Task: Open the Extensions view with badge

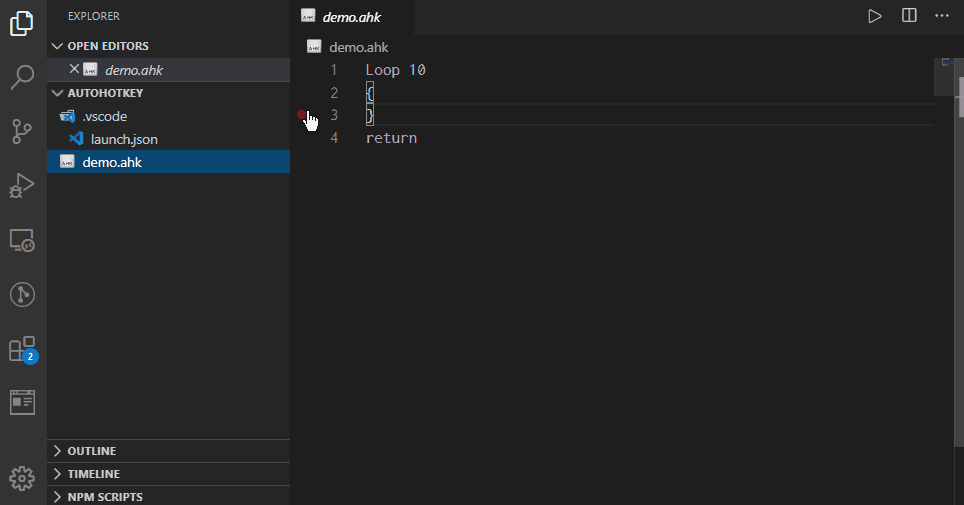Action: coord(23,349)
